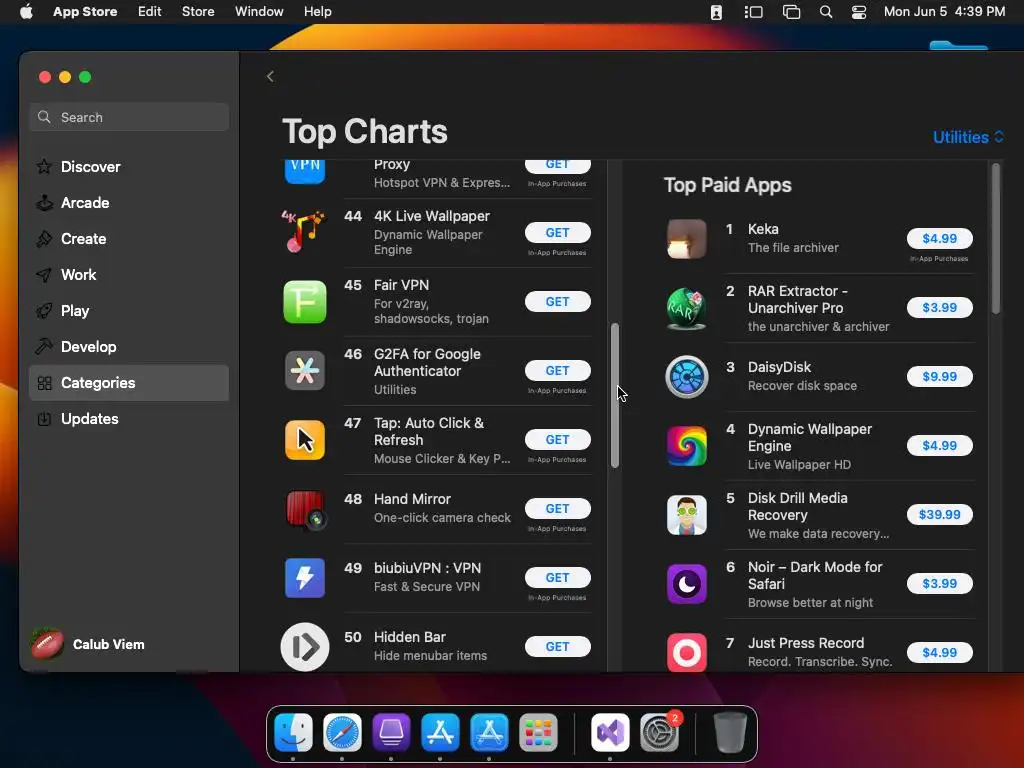Select Updates in the sidebar

tap(129, 419)
